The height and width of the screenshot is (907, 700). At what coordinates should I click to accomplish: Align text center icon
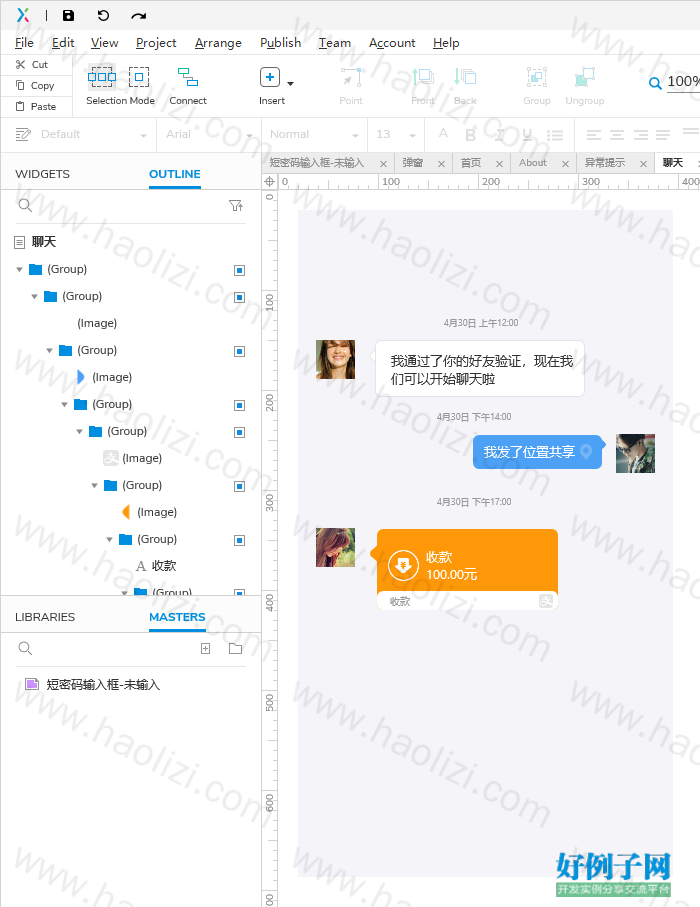(617, 135)
